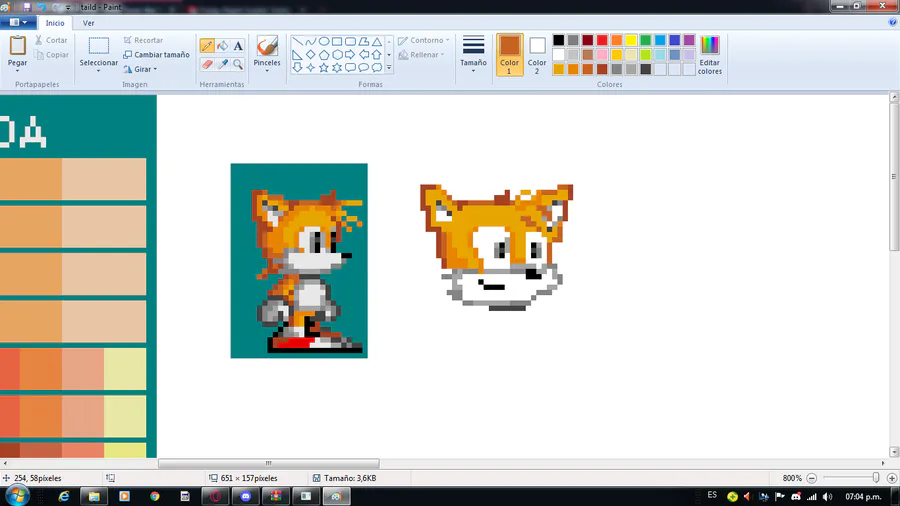Click Recortar (crop) button
Viewport: 900px width, 506px height.
coord(143,40)
